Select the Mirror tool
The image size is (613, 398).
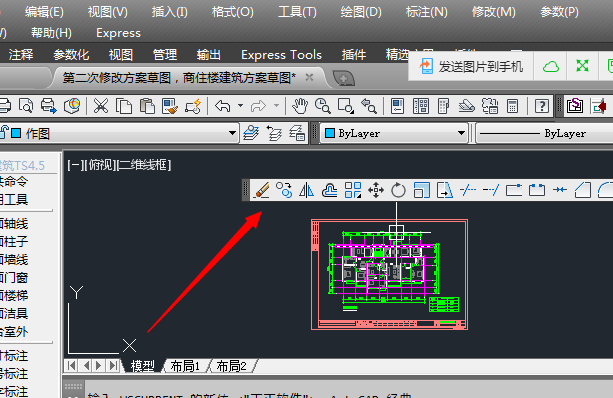(x=306, y=190)
